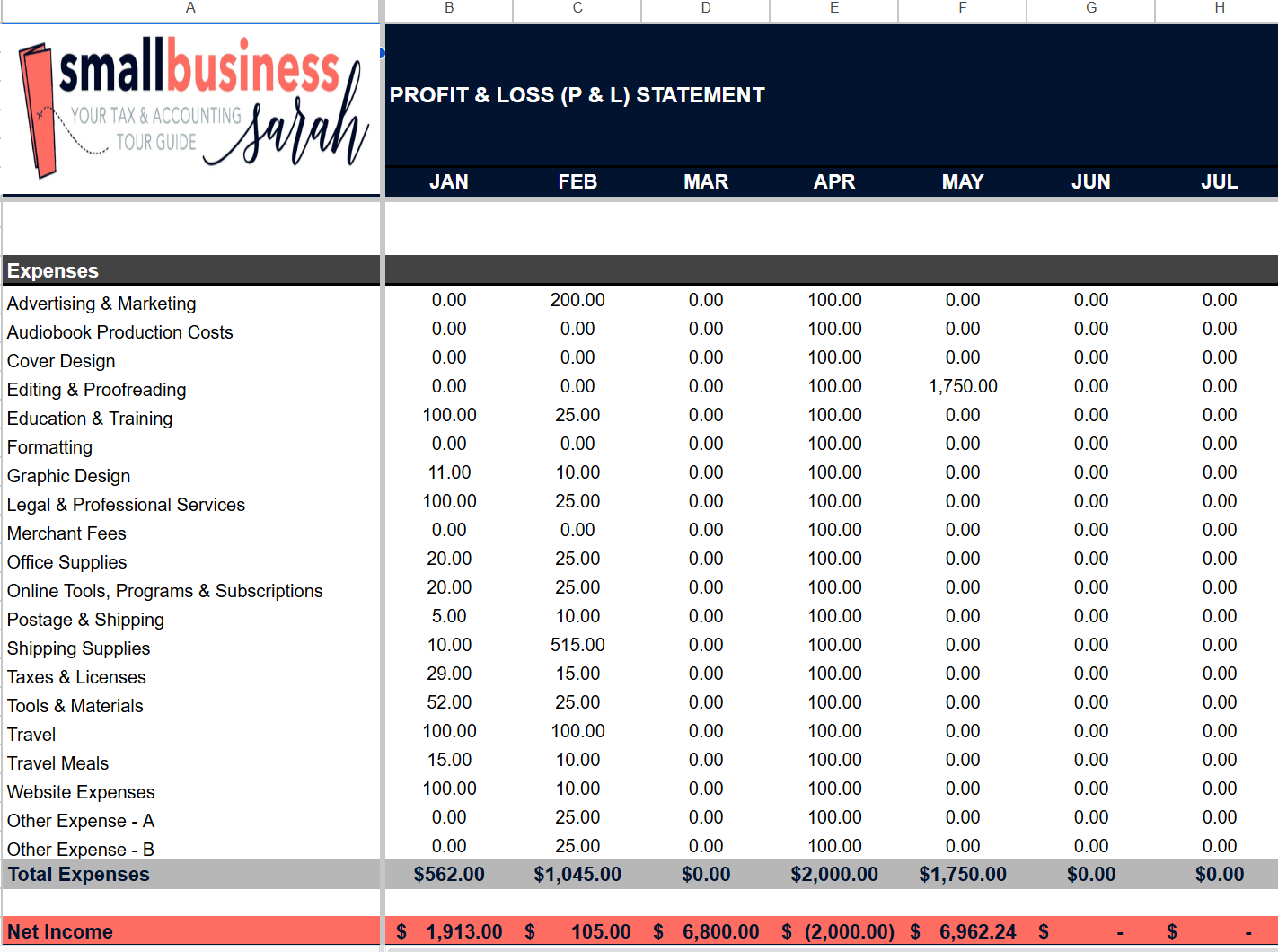This screenshot has height=952, width=1278.
Task: Select column header H
Action: (x=1219, y=10)
